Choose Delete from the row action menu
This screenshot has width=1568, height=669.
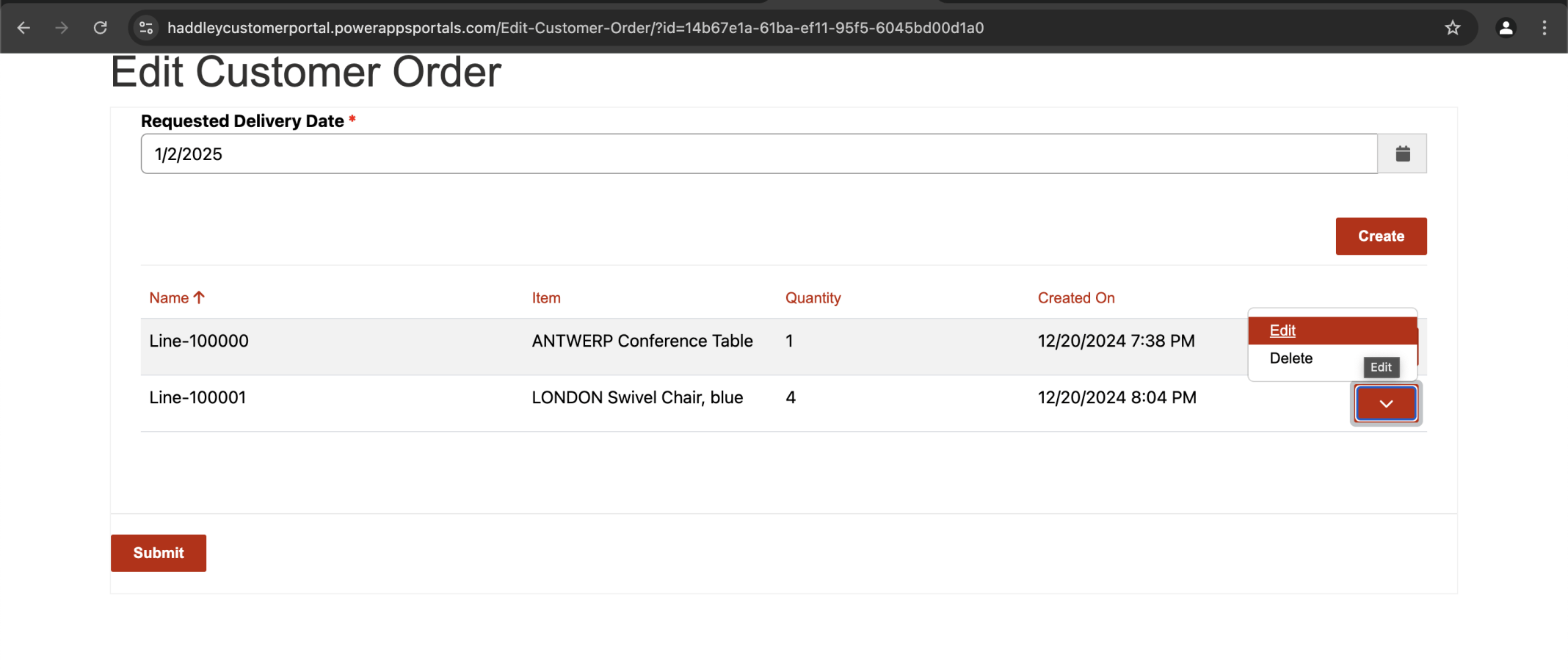coord(1291,358)
